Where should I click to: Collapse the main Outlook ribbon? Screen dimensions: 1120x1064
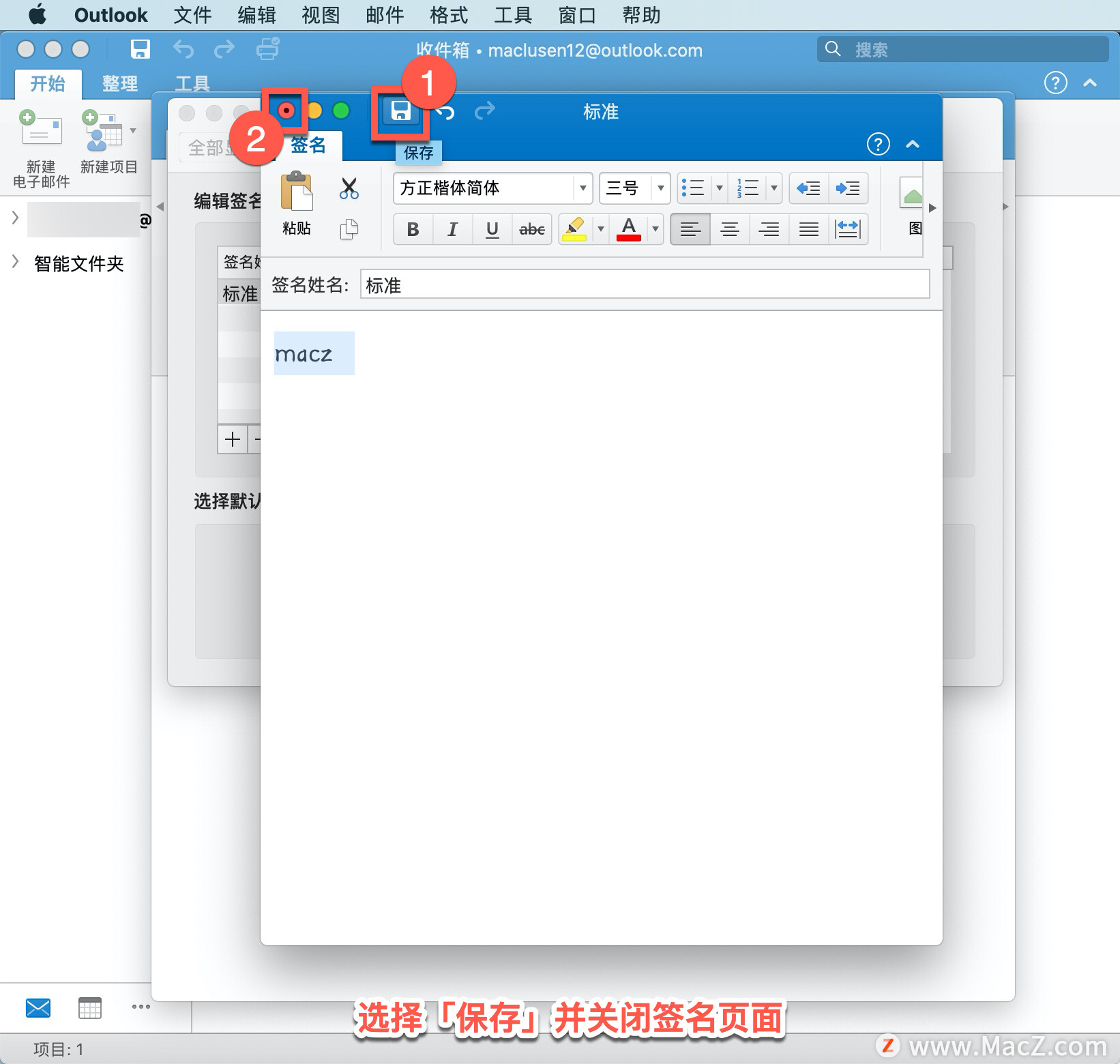tap(1090, 83)
